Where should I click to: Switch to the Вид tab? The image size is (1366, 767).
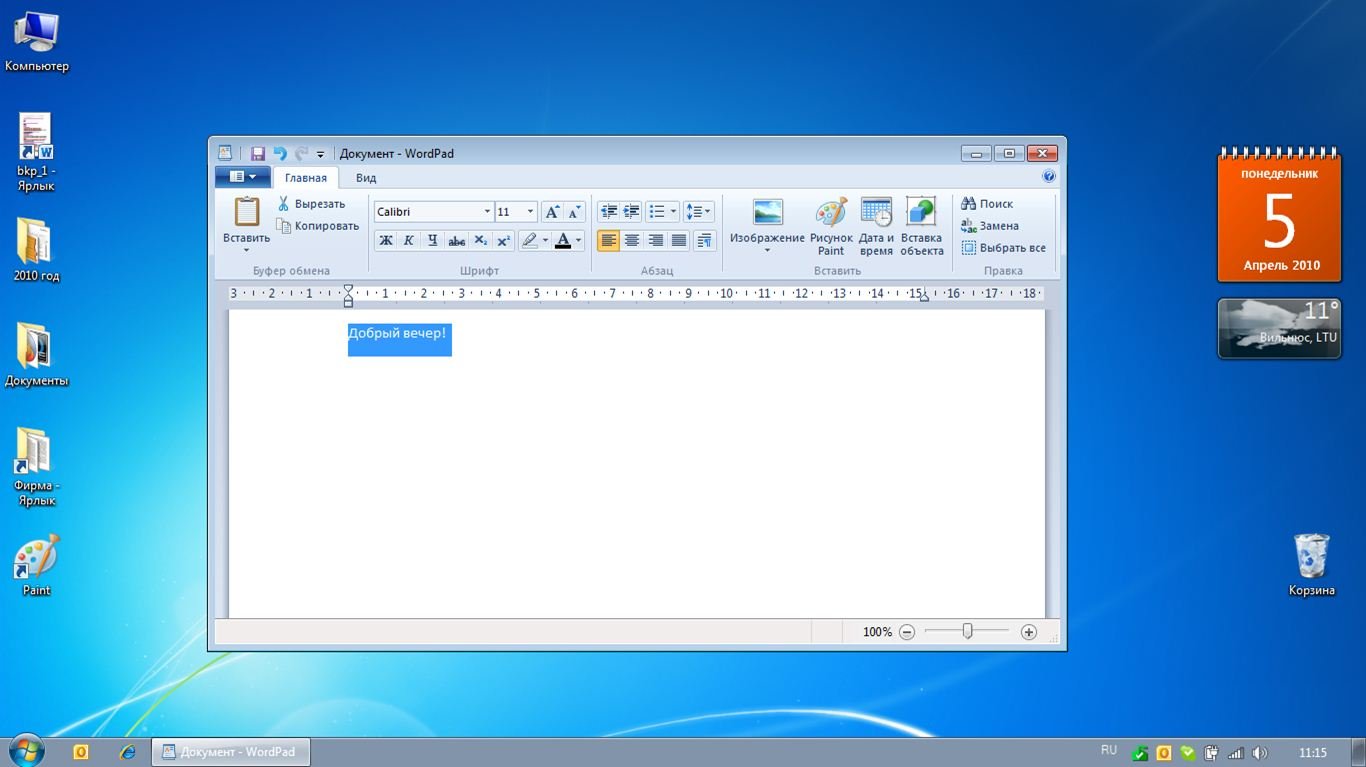(x=366, y=178)
